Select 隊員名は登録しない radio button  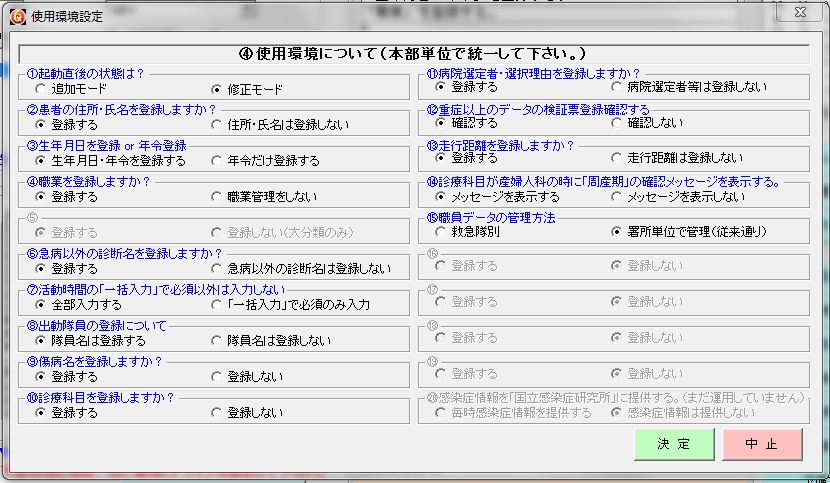[x=216, y=341]
